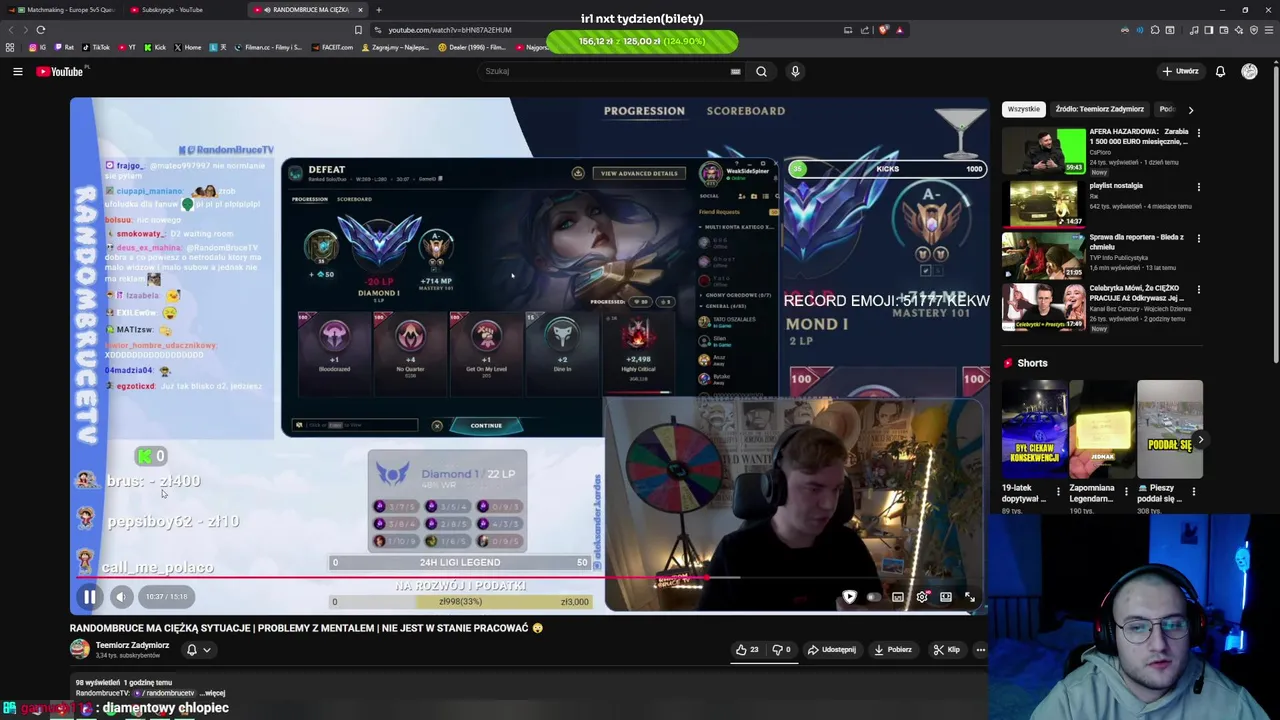Open options for AFERA HAZARDOWA video
Viewport: 1280px width, 720px height.
(1198, 133)
